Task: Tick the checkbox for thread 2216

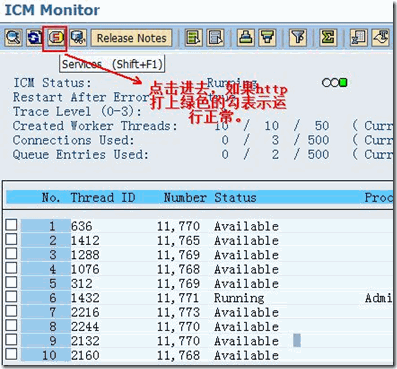Action: [x=11, y=311]
